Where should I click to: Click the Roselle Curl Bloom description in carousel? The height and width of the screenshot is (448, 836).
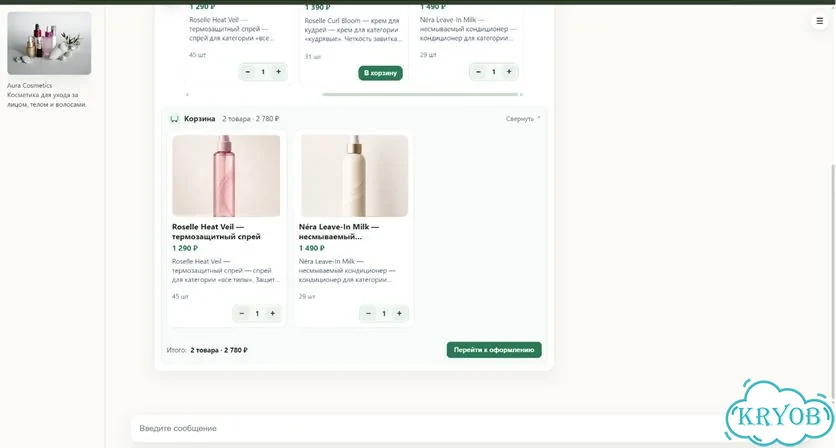(353, 30)
